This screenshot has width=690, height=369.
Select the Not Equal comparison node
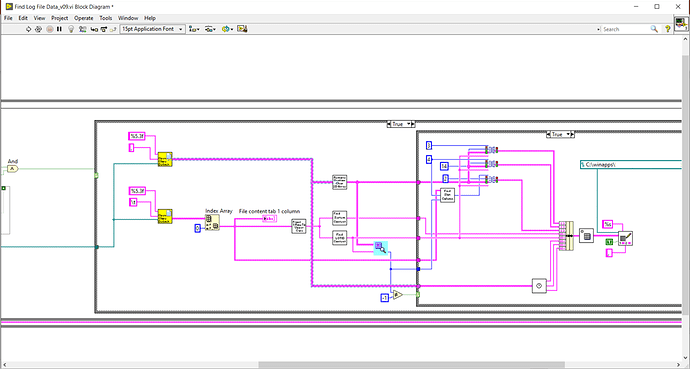pos(397,294)
